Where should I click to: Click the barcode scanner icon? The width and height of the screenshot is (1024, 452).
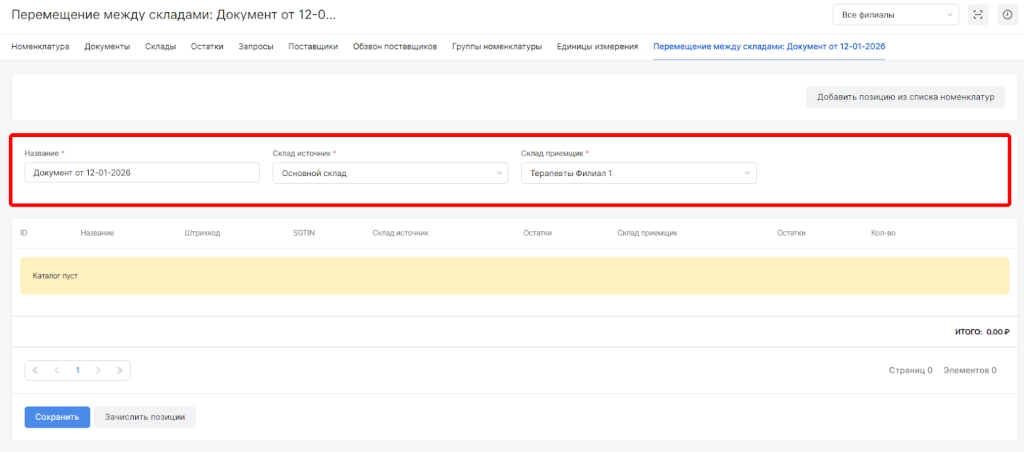coord(978,15)
